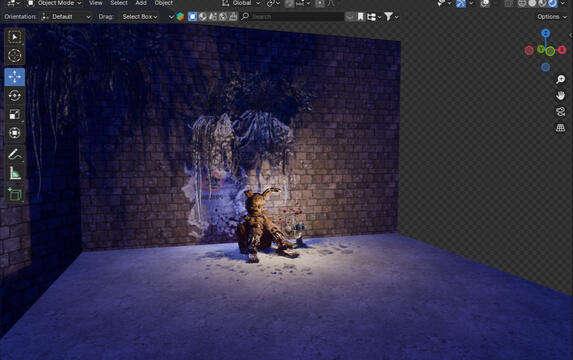Click the pan view hand icon
Viewport: 573px width, 360px height.
click(x=561, y=96)
